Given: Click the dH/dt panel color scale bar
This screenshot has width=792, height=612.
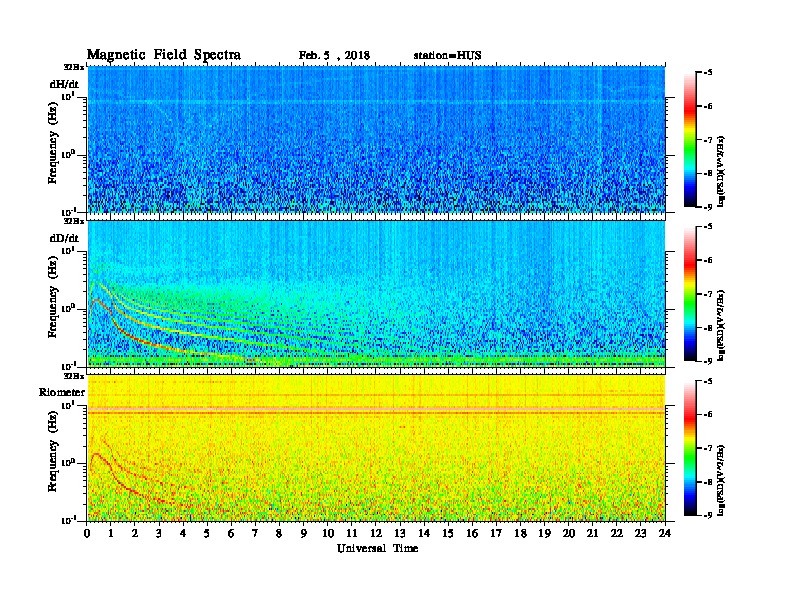Looking at the screenshot, I should (x=690, y=139).
